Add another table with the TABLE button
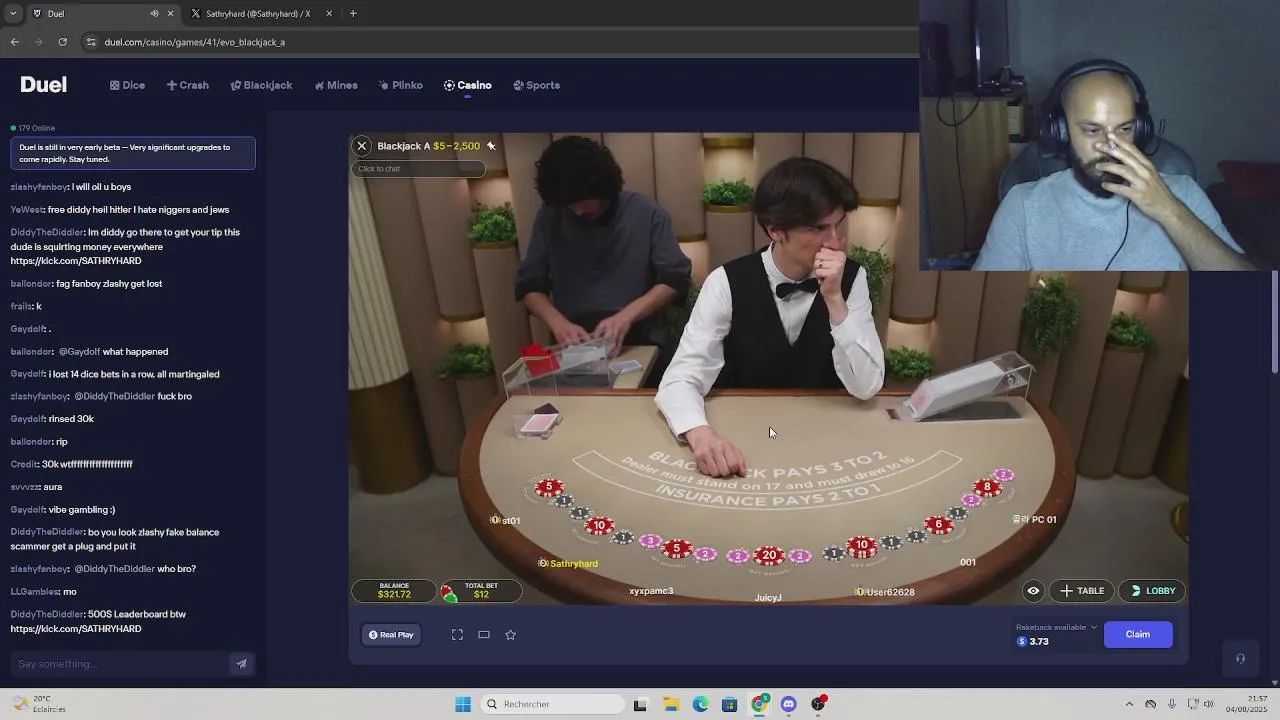The height and width of the screenshot is (720, 1280). coord(1082,591)
